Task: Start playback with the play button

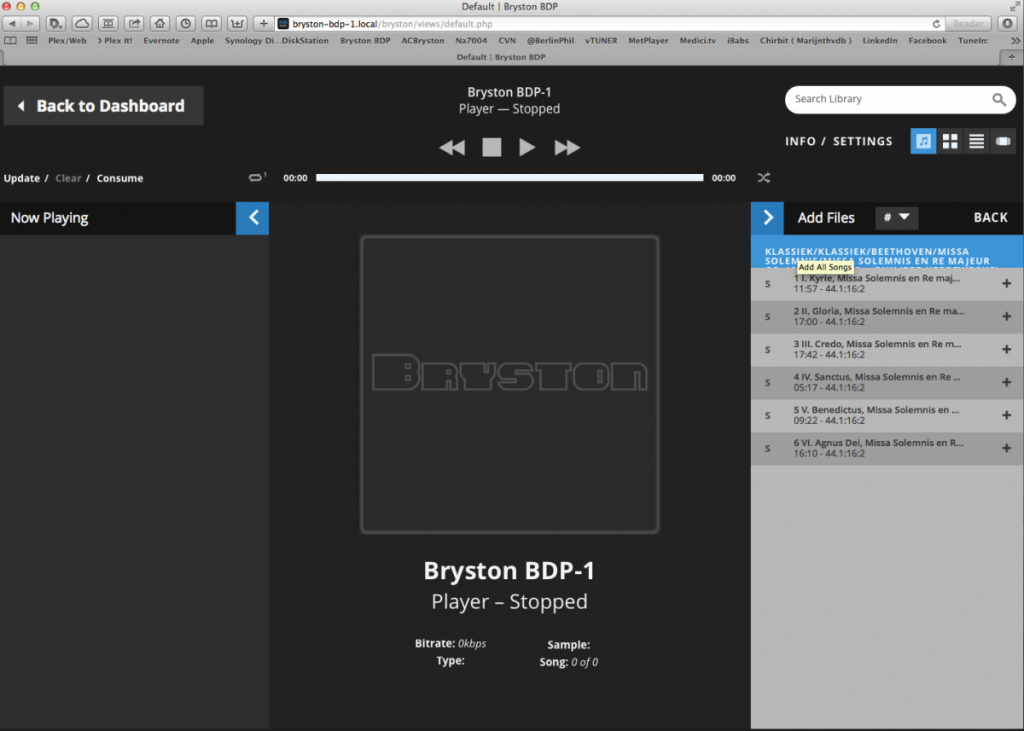Action: [527, 148]
